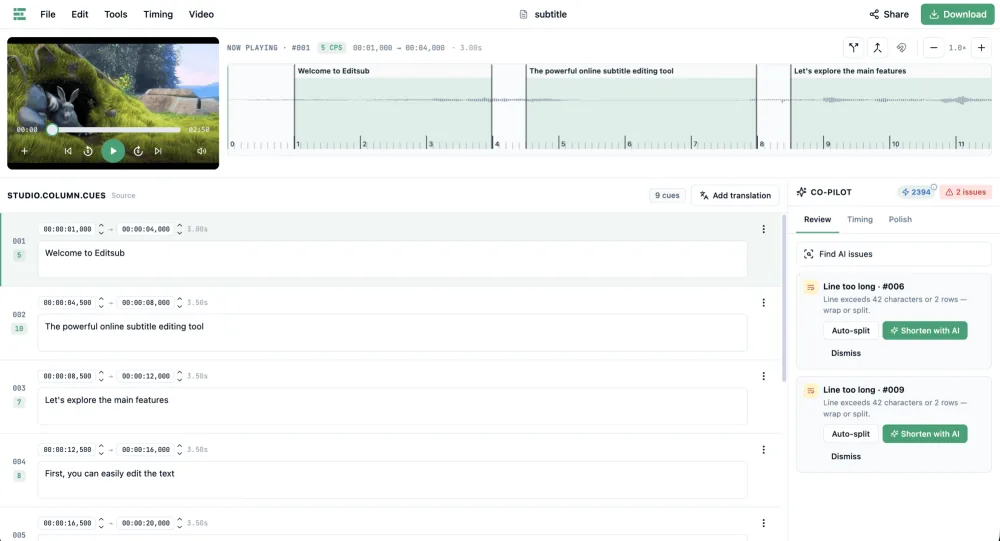The height and width of the screenshot is (541, 1000).
Task: Click the split cue icon above the waveform
Action: click(x=853, y=47)
